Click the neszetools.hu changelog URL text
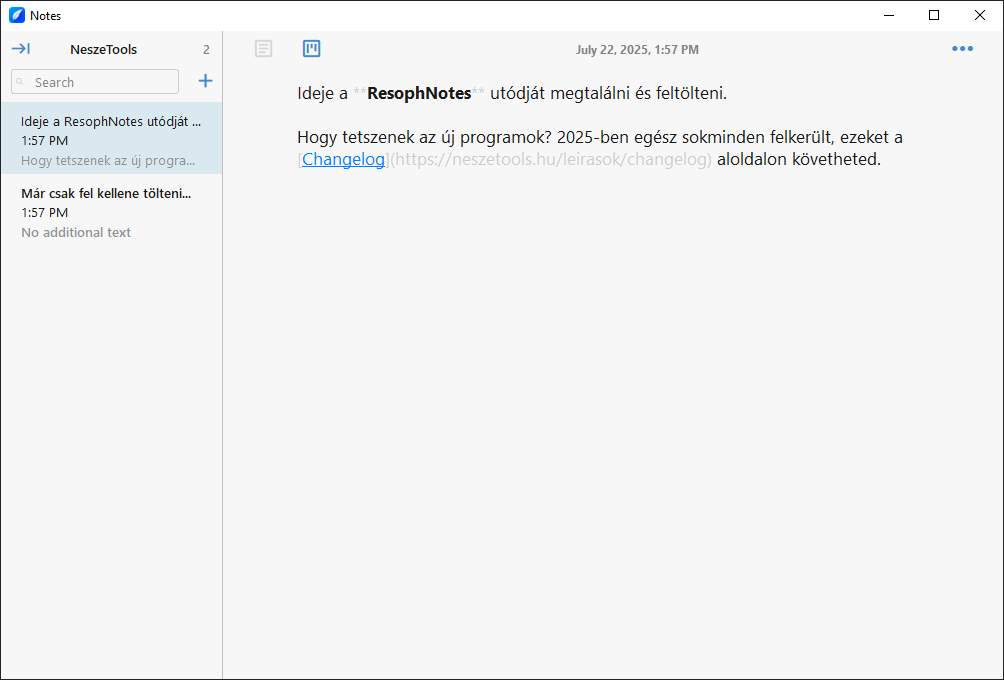The width and height of the screenshot is (1004, 680). click(551, 159)
